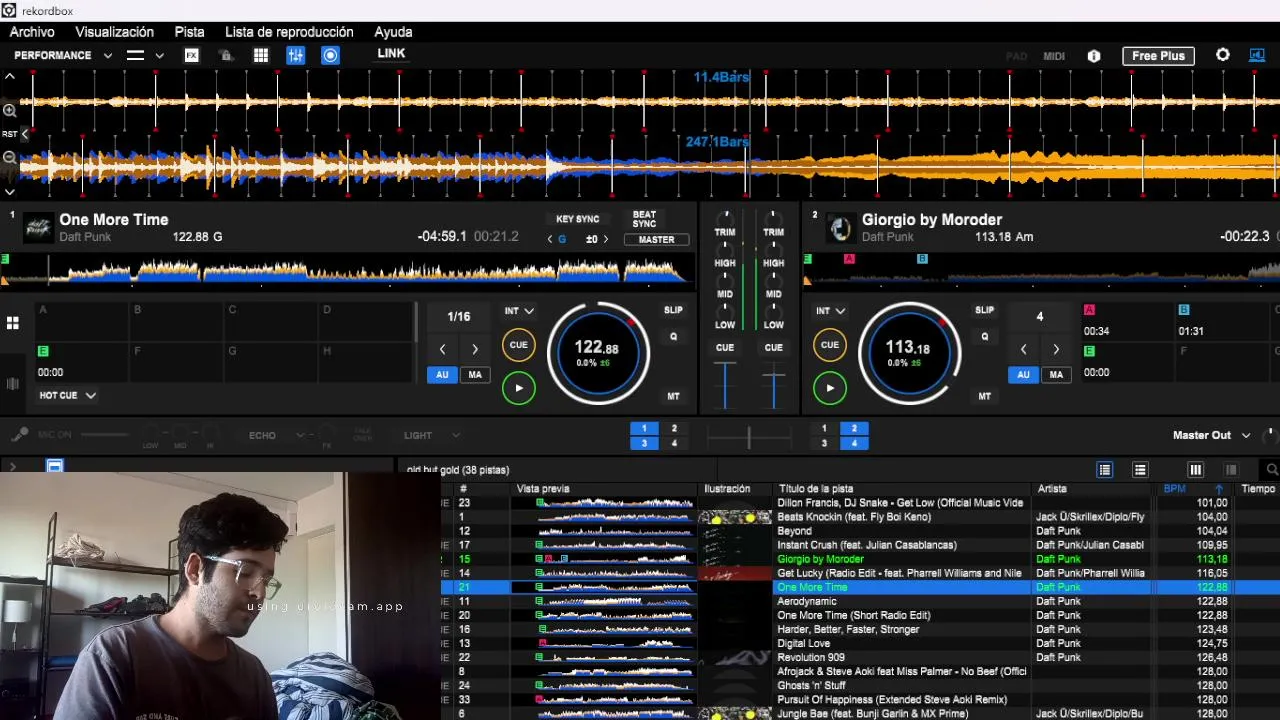
Task: Enable manual loop MA on deck 1
Action: pos(475,375)
